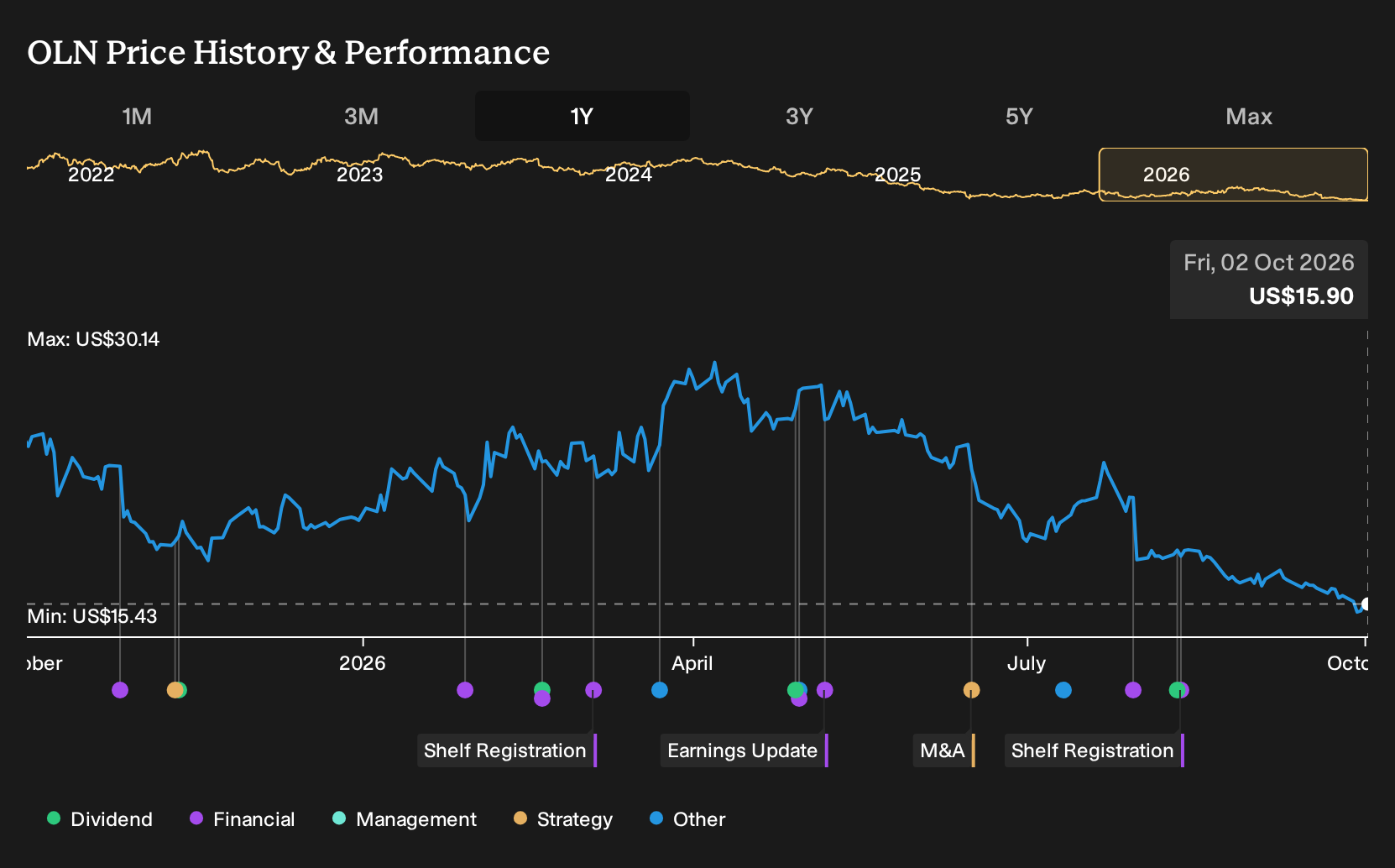Toggle the Financial legend filter
This screenshot has height=868, width=1395.
[243, 819]
